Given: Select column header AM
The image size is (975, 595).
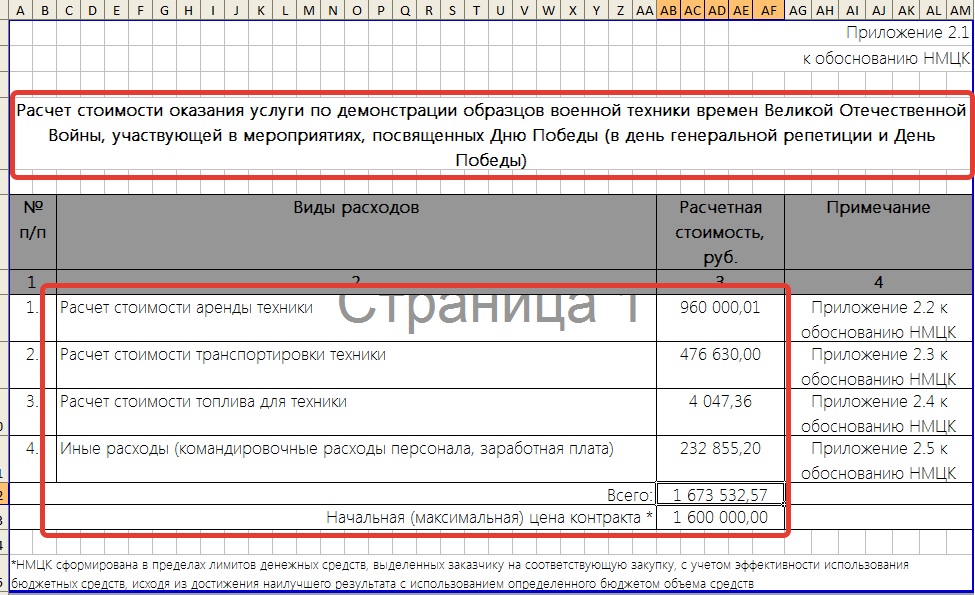Looking at the screenshot, I should (959, 10).
